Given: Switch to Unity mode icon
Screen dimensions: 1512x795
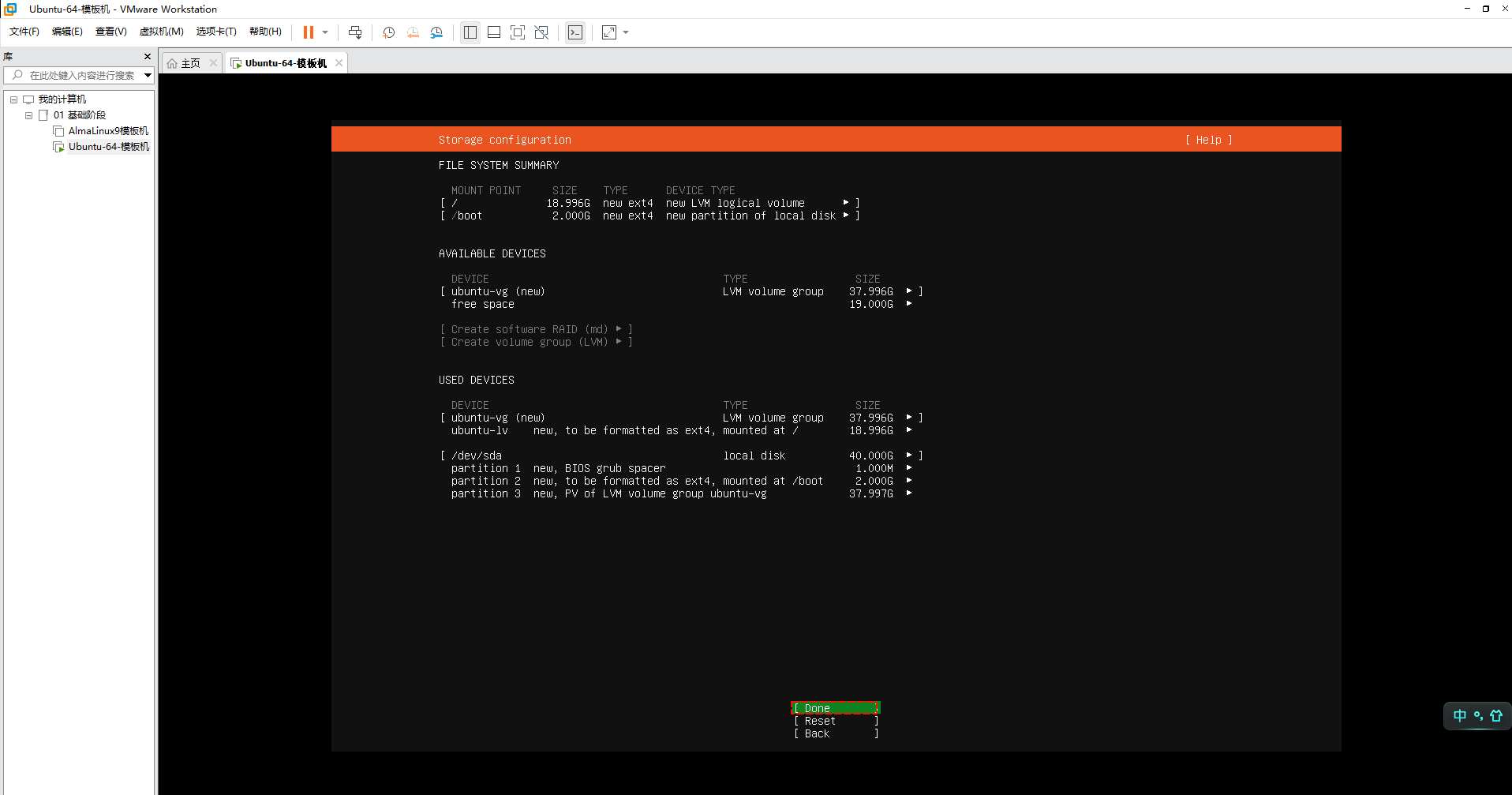Looking at the screenshot, I should pyautogui.click(x=541, y=32).
